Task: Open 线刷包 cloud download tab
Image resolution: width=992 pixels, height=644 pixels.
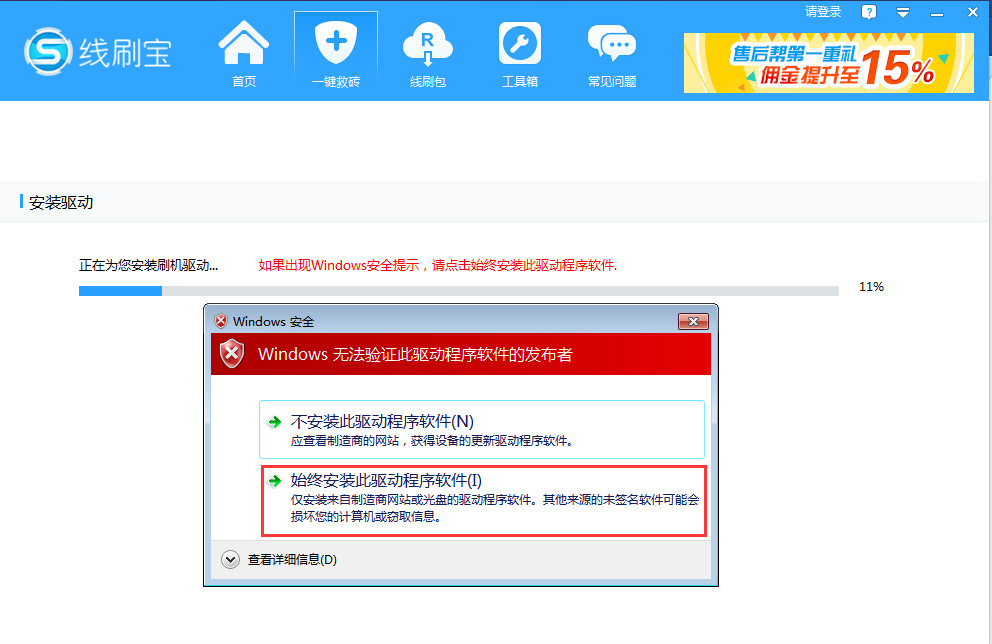Action: point(428,54)
